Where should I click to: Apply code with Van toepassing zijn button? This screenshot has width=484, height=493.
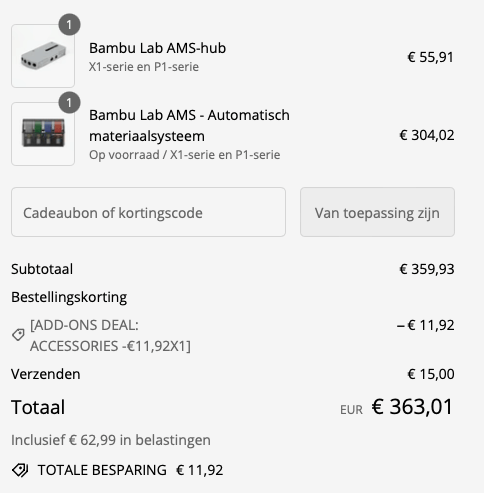pos(377,212)
